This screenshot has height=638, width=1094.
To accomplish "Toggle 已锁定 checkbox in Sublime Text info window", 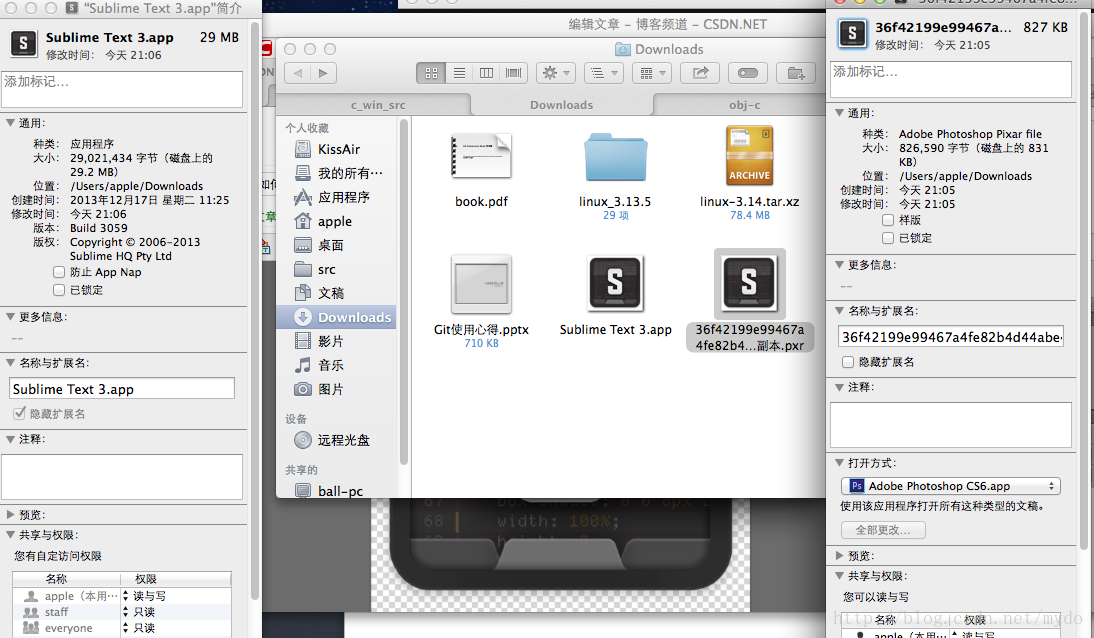I will [x=59, y=290].
